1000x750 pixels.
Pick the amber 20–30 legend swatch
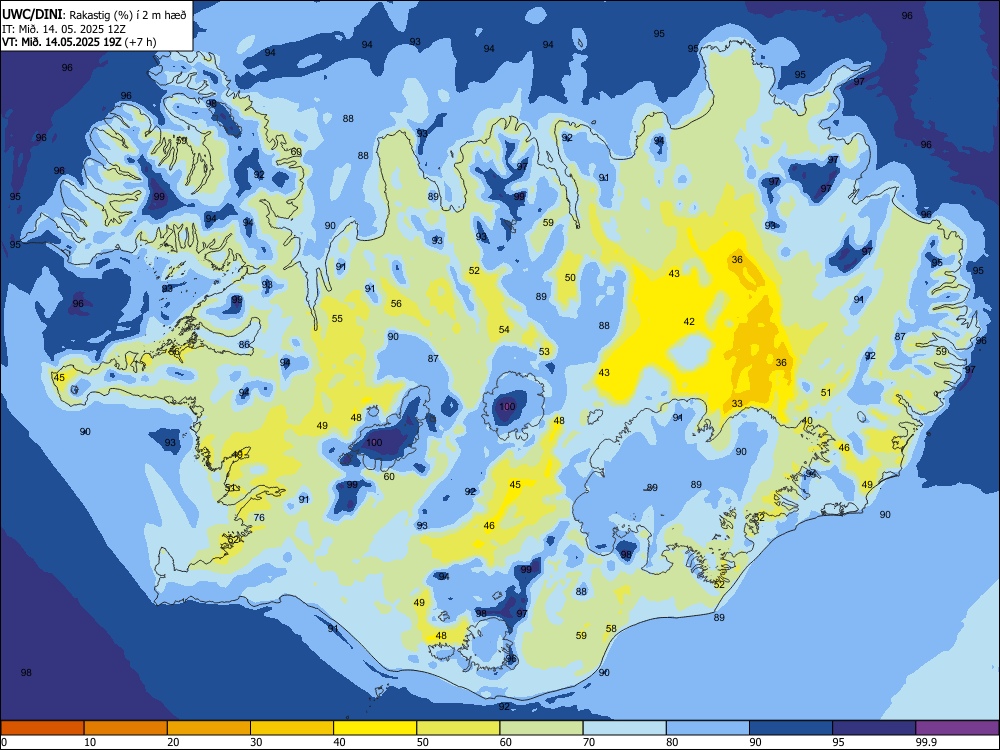pyautogui.click(x=209, y=728)
